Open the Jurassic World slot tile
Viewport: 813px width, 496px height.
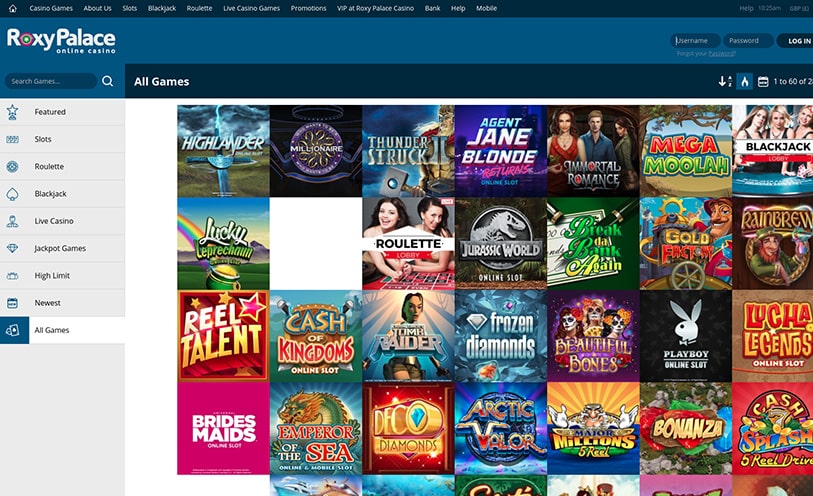[x=501, y=244]
